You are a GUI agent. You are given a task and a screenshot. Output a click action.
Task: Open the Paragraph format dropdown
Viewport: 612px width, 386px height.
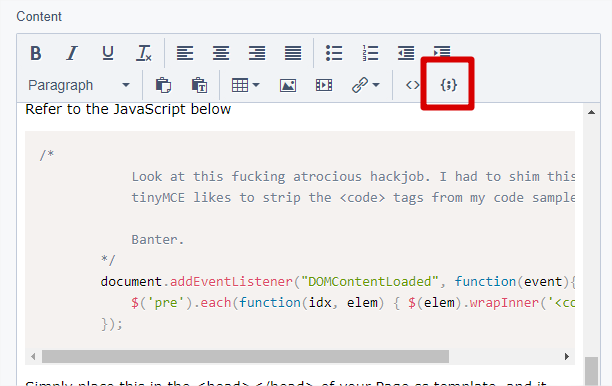(79, 85)
